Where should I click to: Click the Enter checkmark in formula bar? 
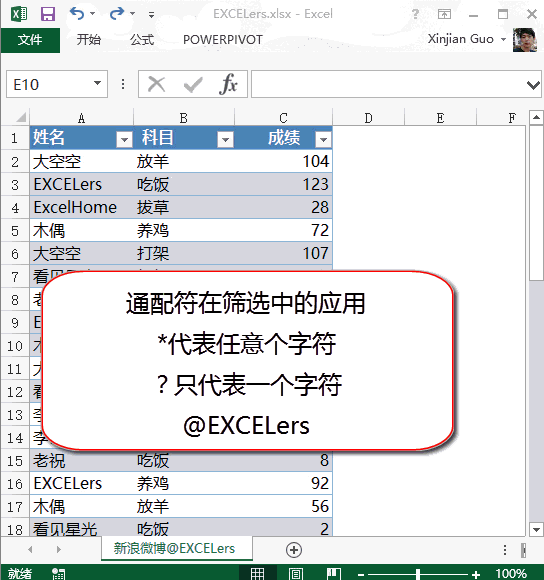(x=193, y=84)
